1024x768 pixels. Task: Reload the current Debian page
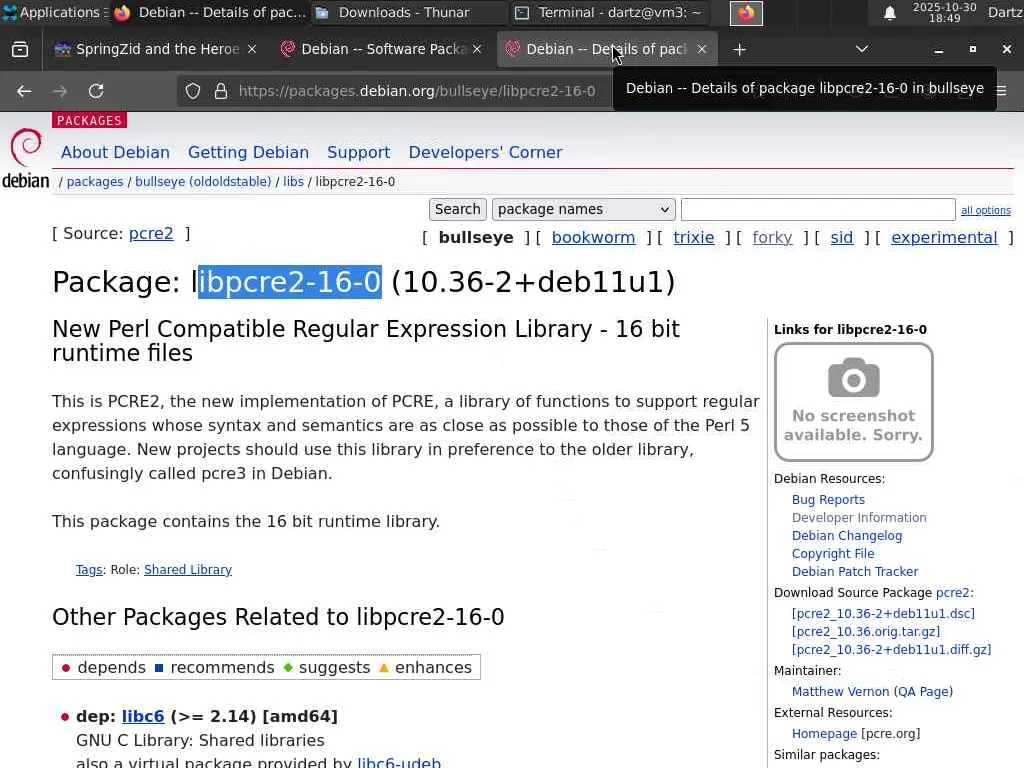[96, 91]
